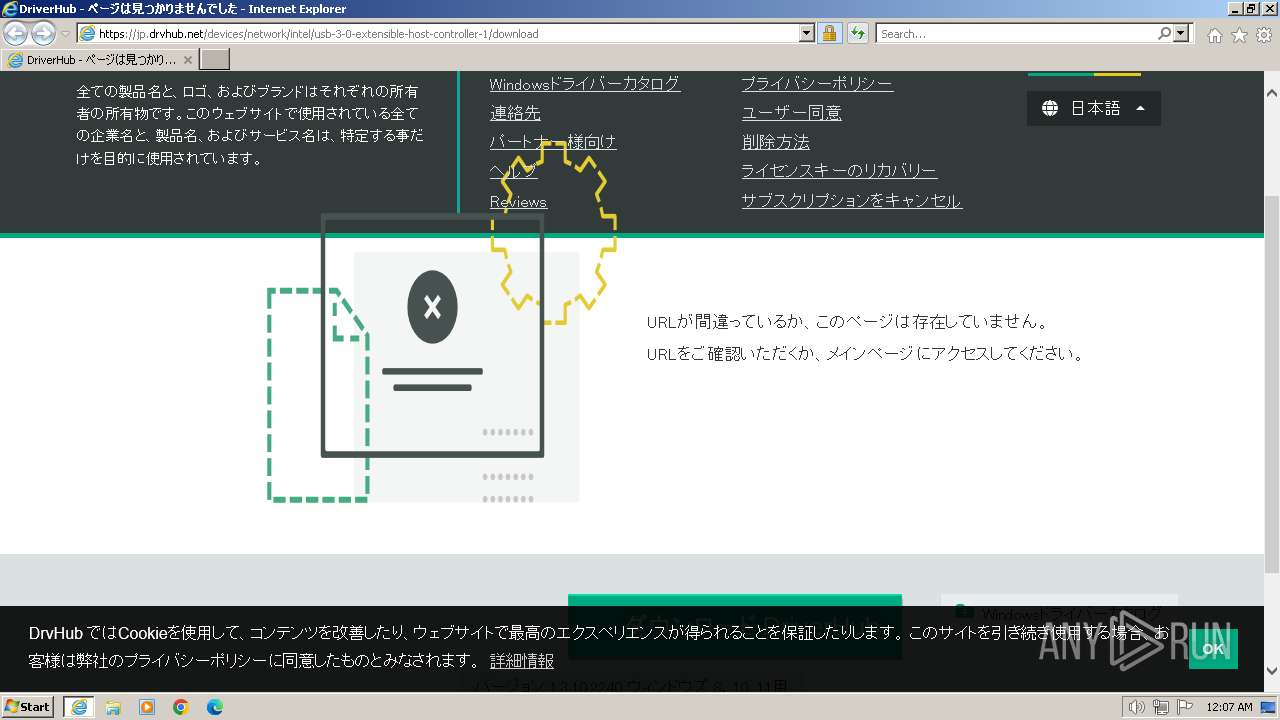This screenshot has height=720, width=1280.
Task: Click the Search input box
Action: (1016, 33)
